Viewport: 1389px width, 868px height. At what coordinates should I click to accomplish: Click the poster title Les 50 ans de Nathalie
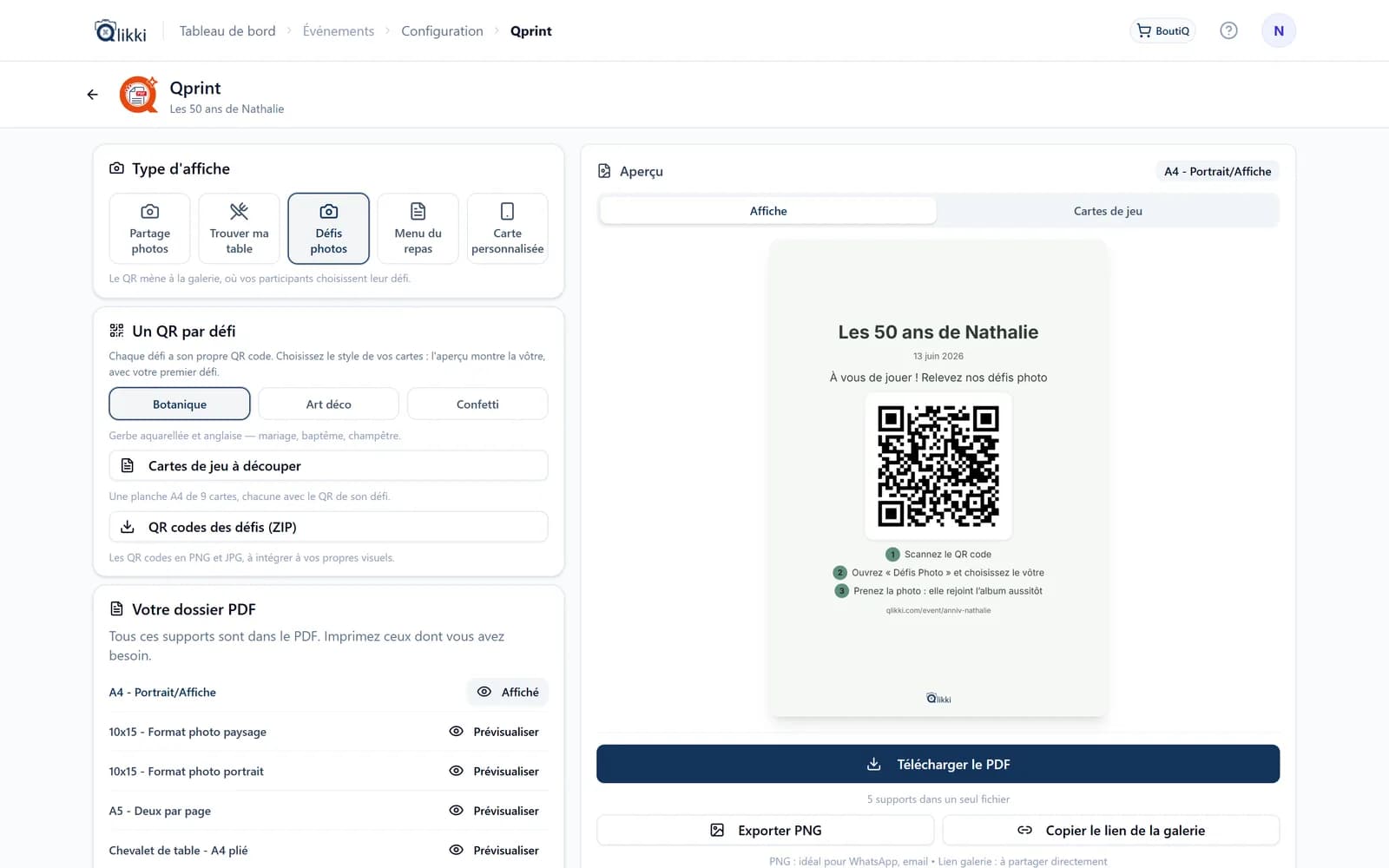[938, 332]
